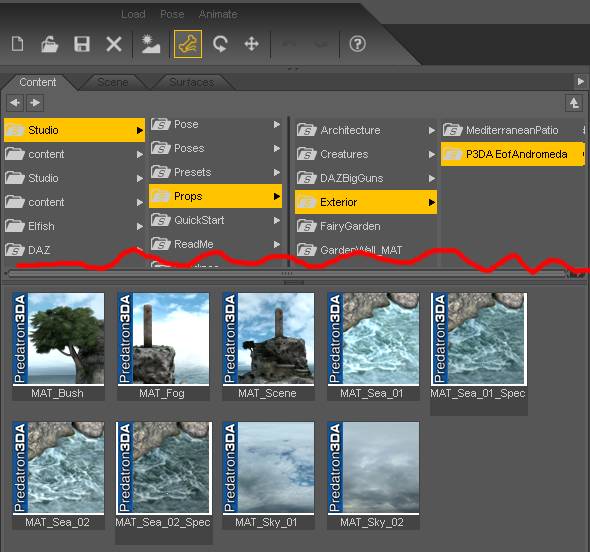Open the FairyGarden folder
Viewport: 590px width, 552px height.
366,226
